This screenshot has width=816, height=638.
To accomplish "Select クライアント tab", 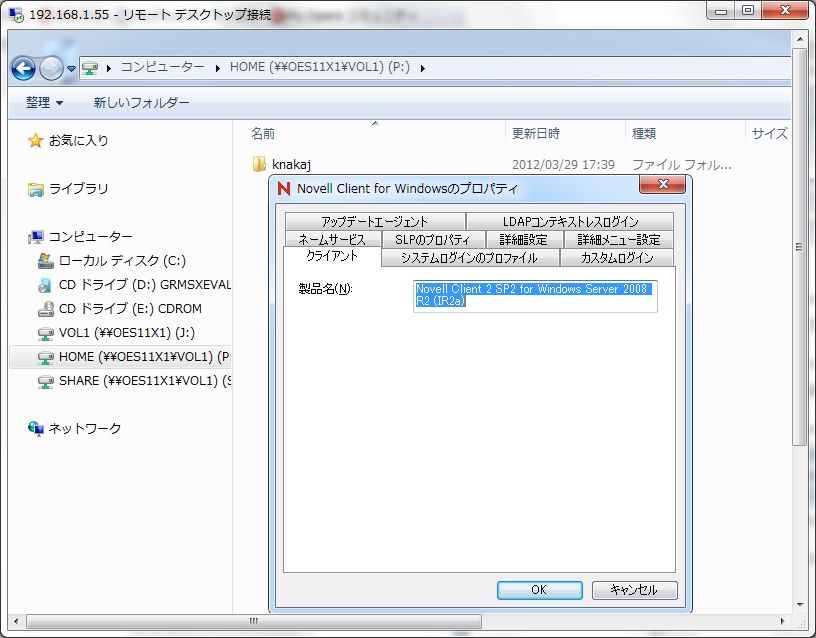I will [x=332, y=256].
